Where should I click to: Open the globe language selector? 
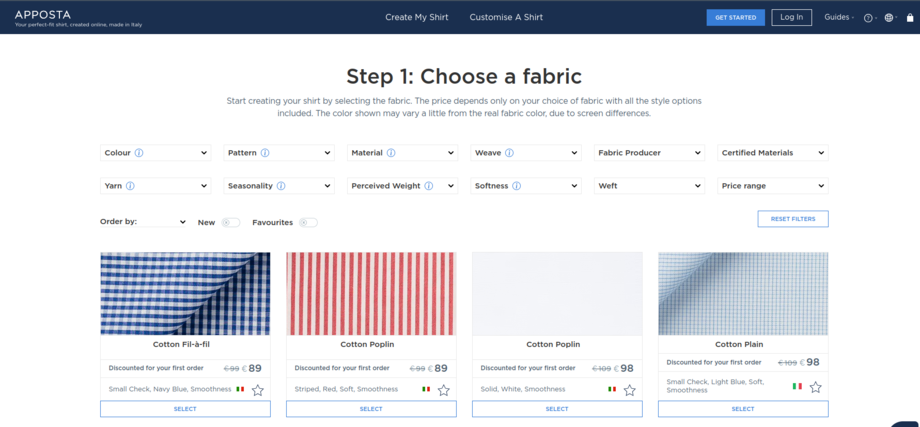(889, 17)
